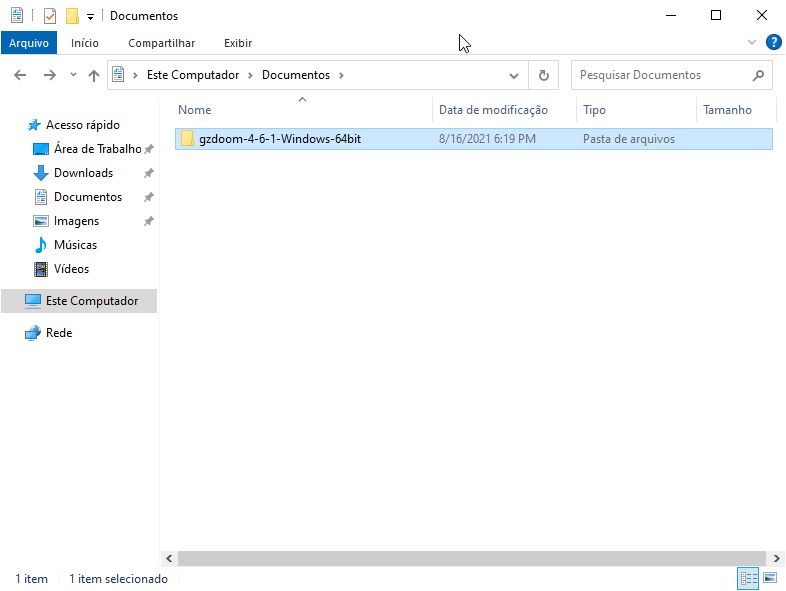Click the gzdoom folder icon

coord(187,138)
